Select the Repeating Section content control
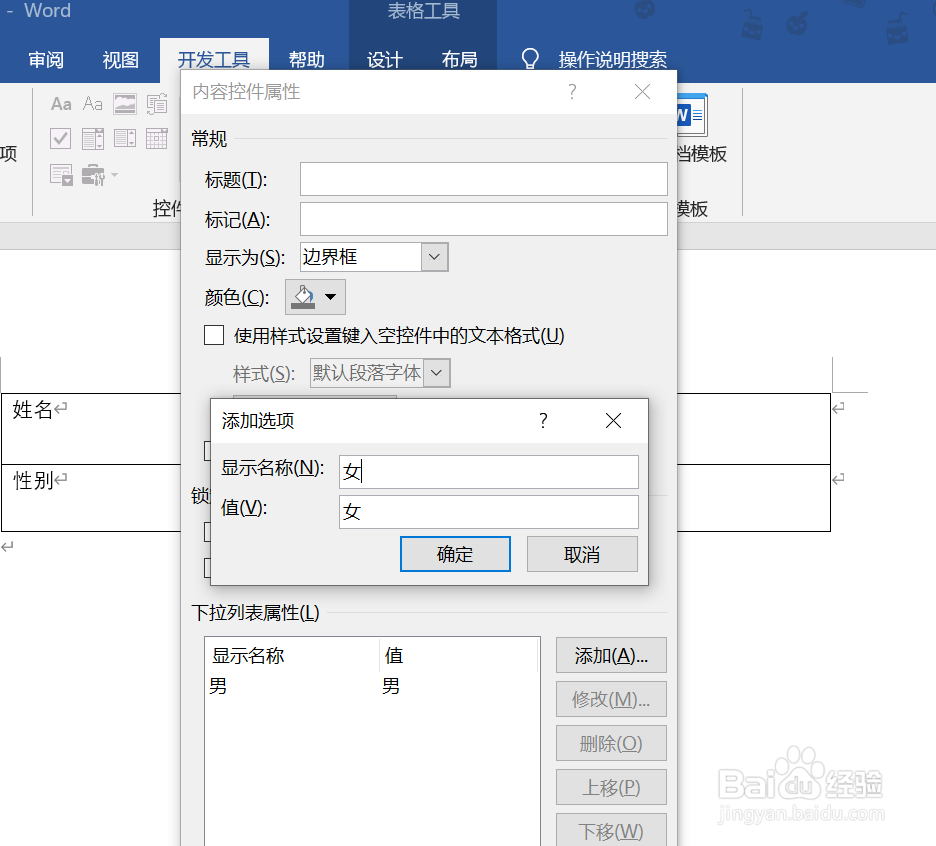 tap(61, 174)
